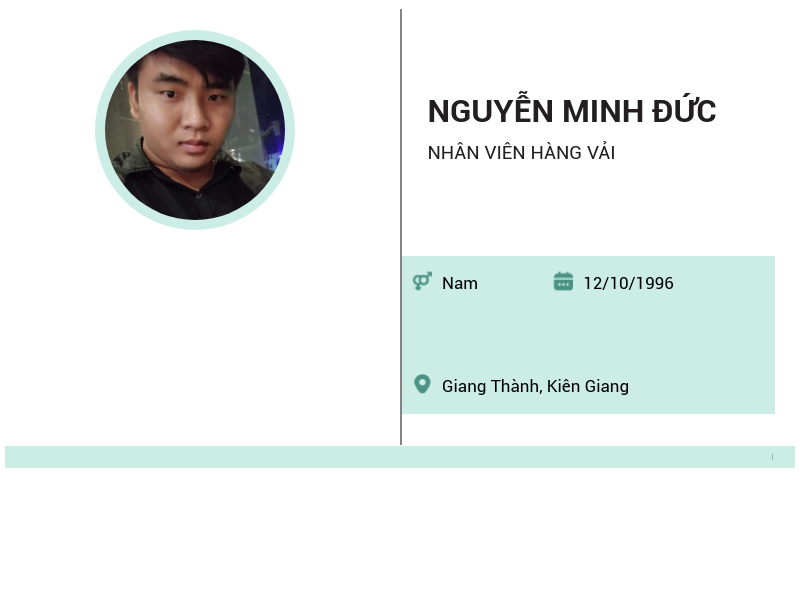Click the small tick mark in the teal bar
The height and width of the screenshot is (600, 800).
(x=772, y=457)
